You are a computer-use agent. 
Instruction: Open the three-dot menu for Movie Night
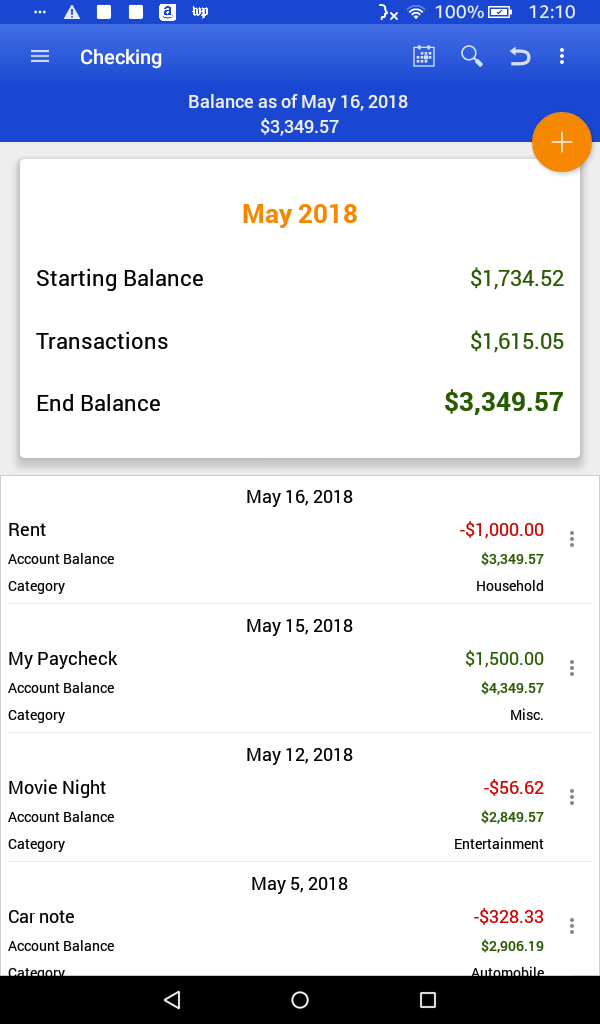[x=571, y=797]
